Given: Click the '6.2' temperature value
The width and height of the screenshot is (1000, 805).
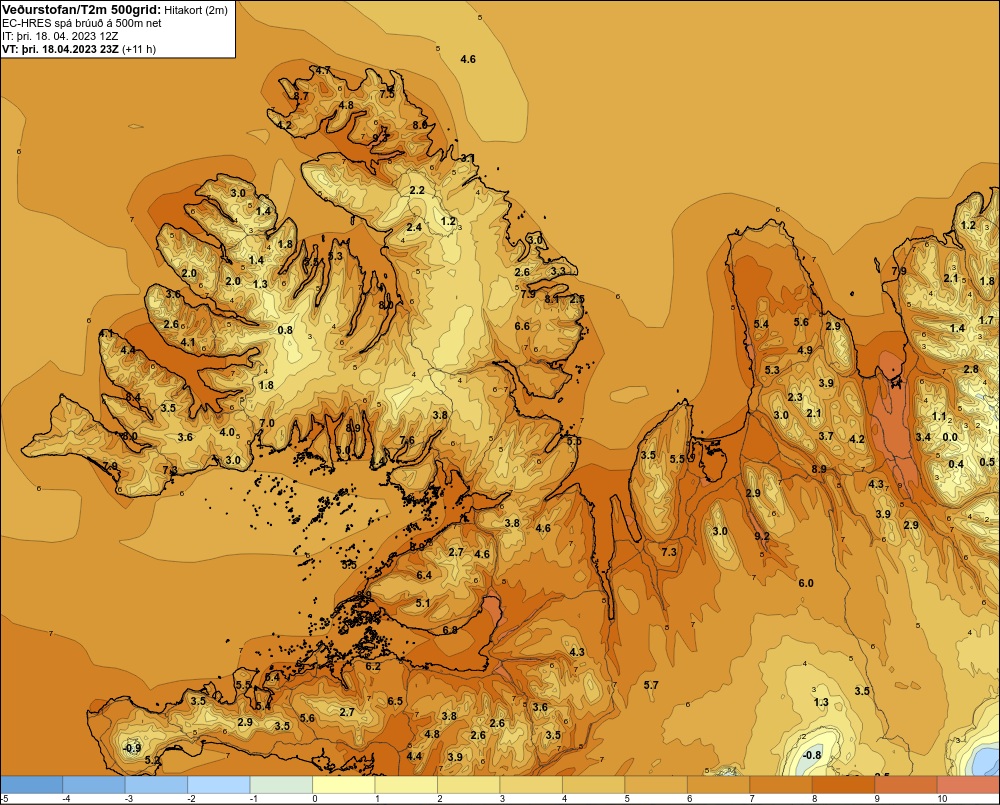Looking at the screenshot, I should point(373,667).
